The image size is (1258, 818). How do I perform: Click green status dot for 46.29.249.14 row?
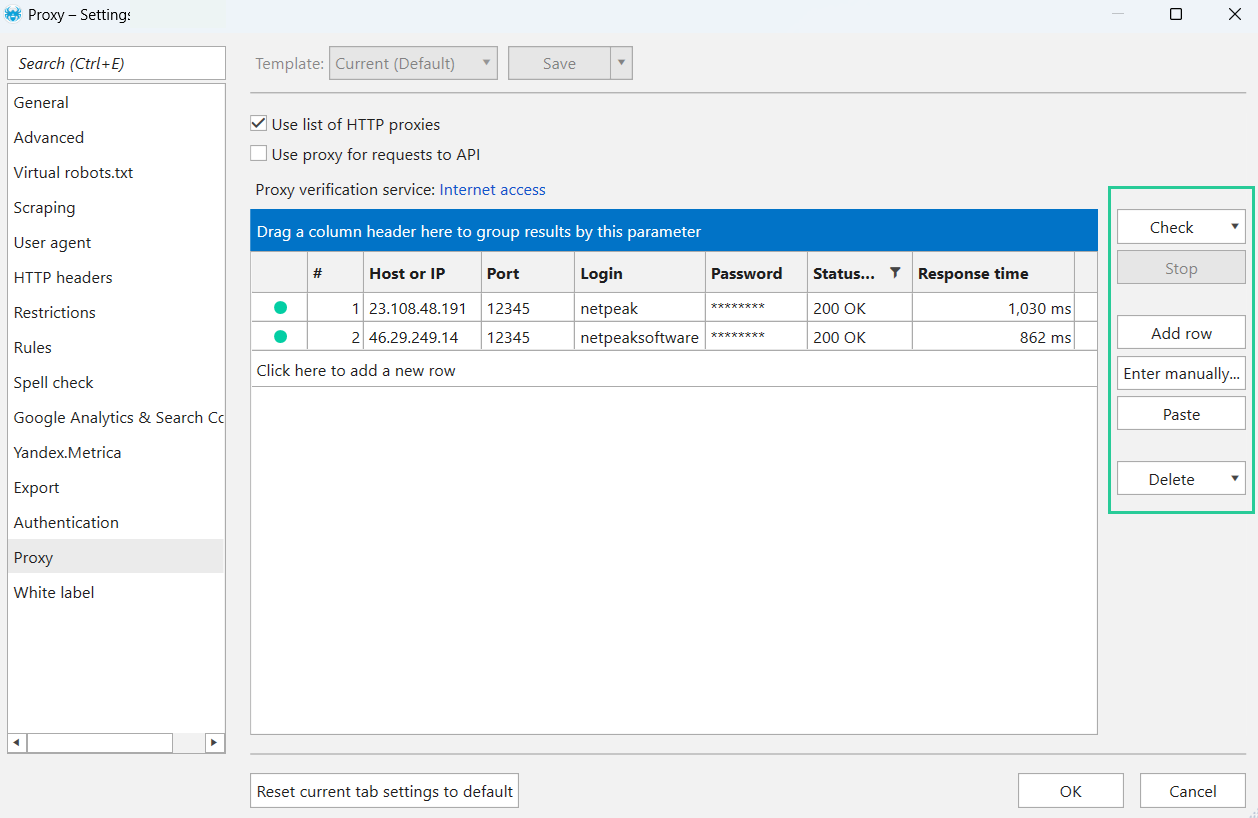280,337
